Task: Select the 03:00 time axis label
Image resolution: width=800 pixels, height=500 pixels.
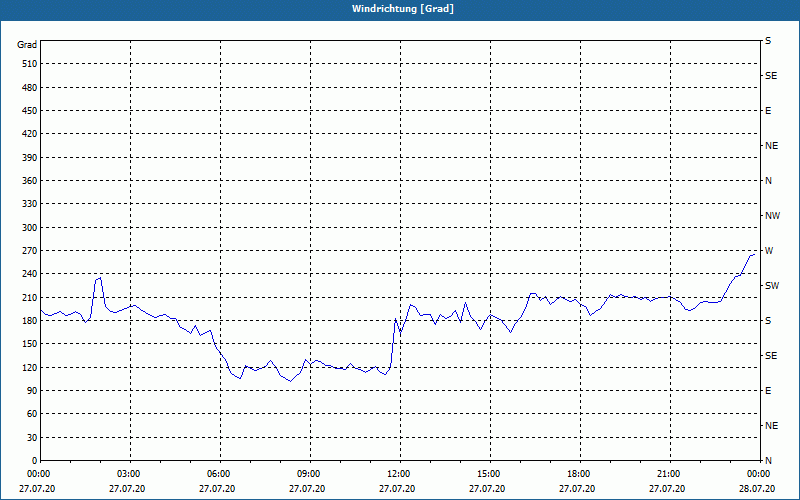Action: click(x=127, y=474)
